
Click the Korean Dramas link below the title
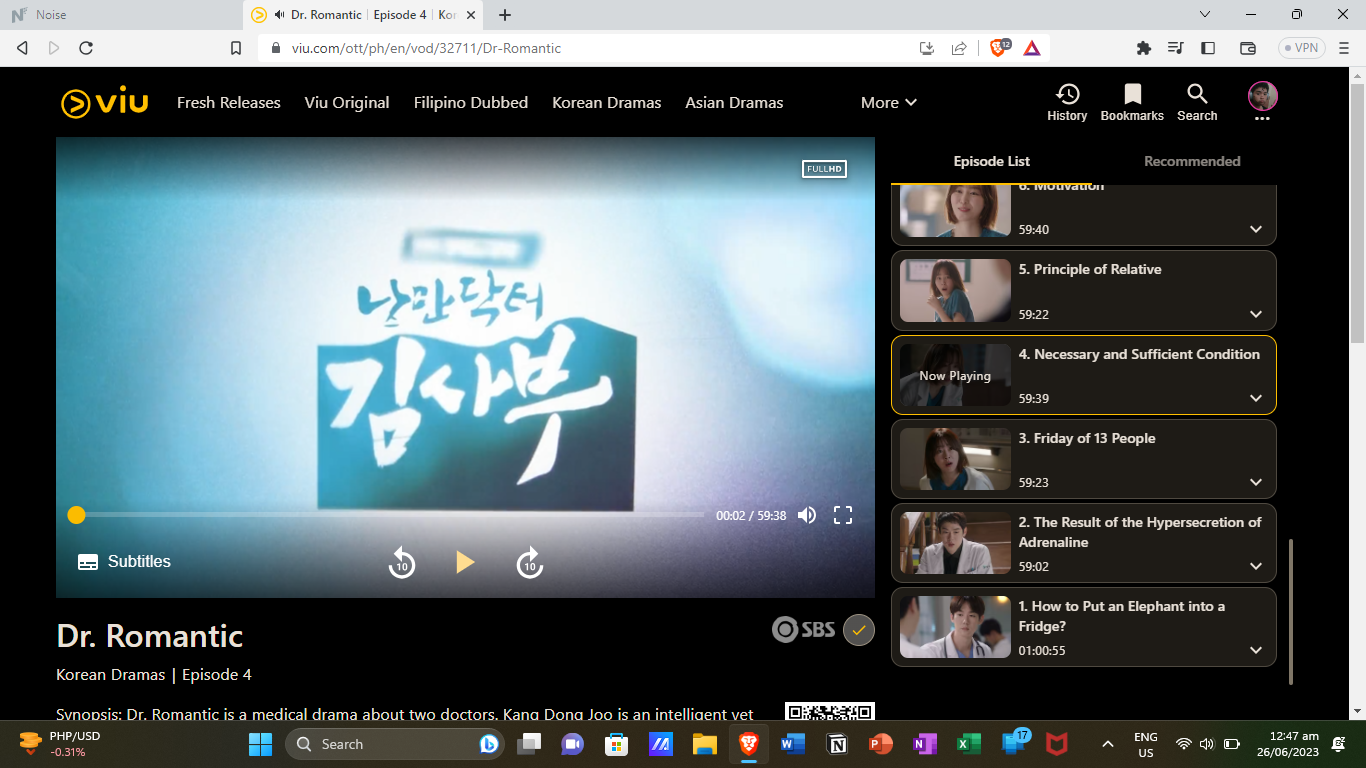click(111, 675)
